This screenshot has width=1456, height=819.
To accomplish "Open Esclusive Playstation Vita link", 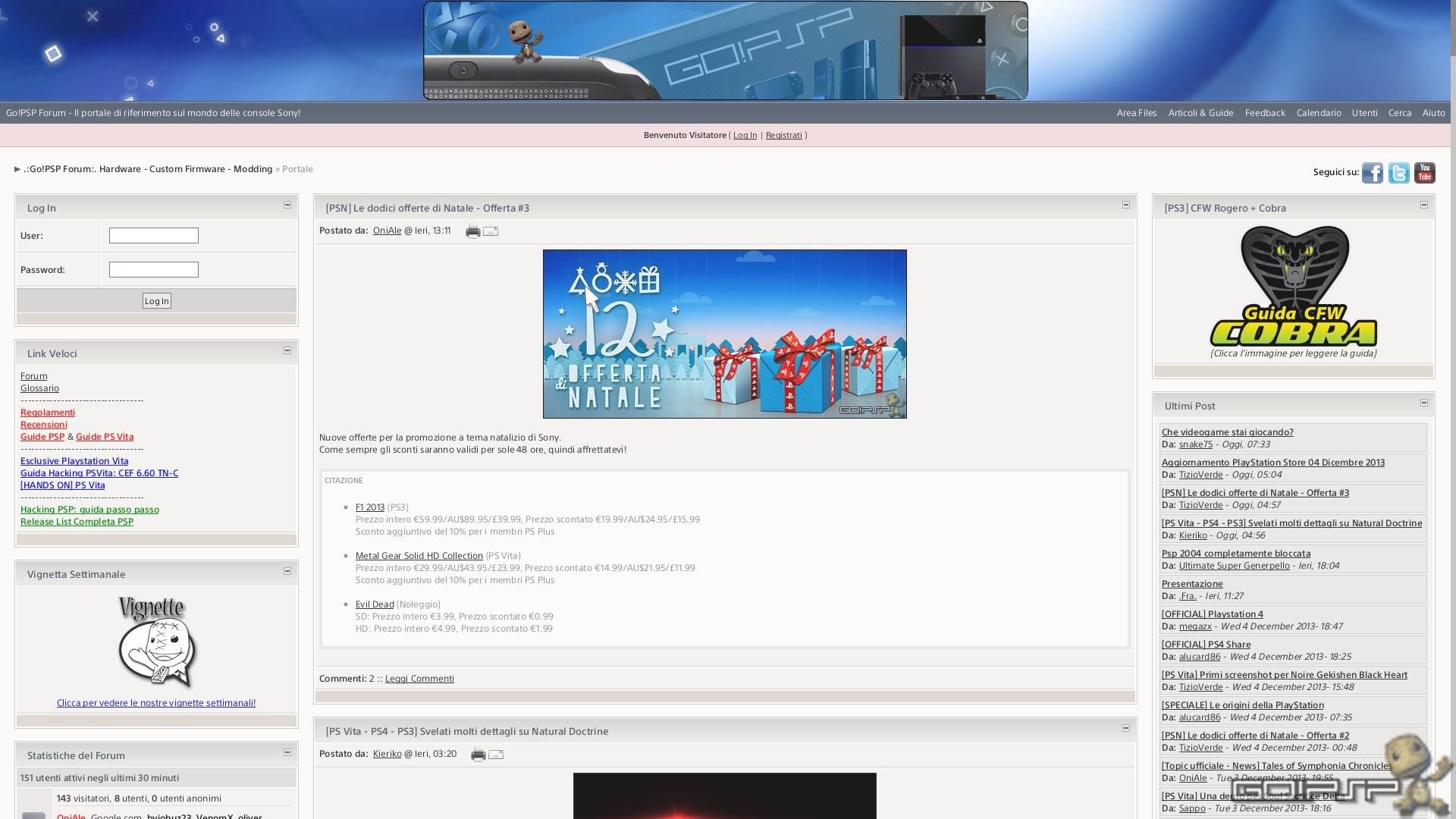I will [74, 461].
